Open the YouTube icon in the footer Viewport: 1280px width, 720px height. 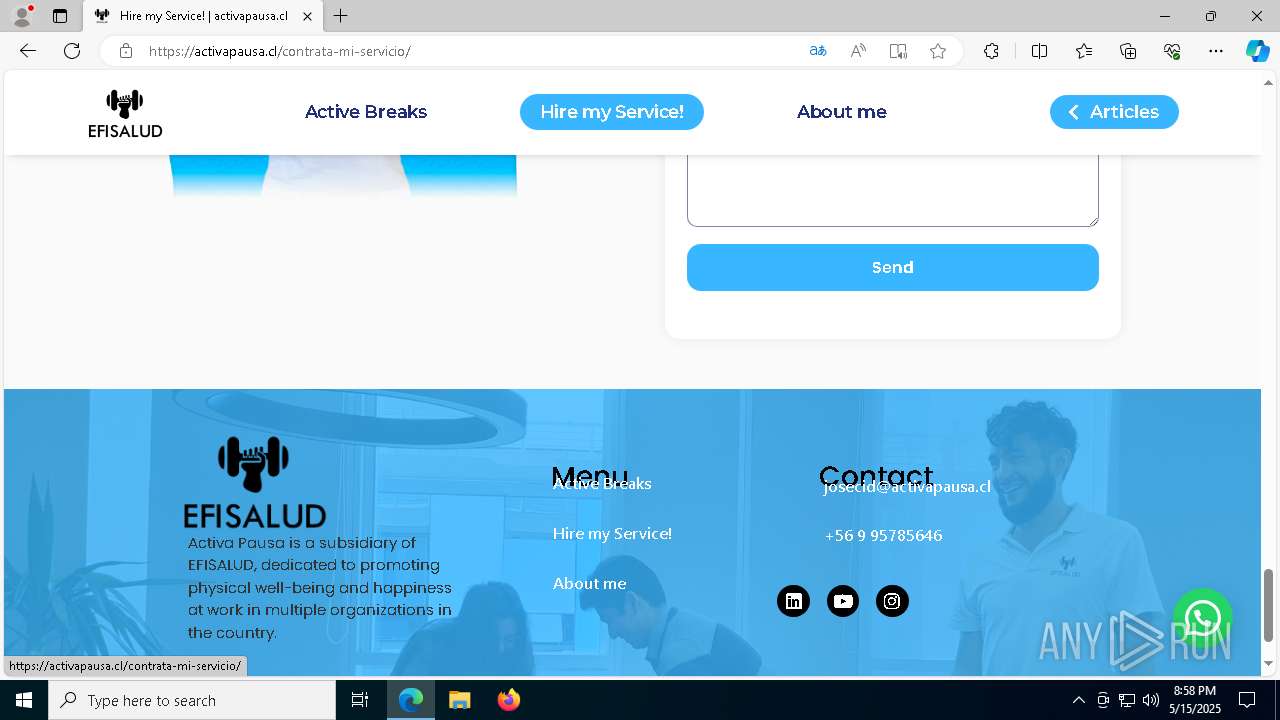click(x=843, y=601)
